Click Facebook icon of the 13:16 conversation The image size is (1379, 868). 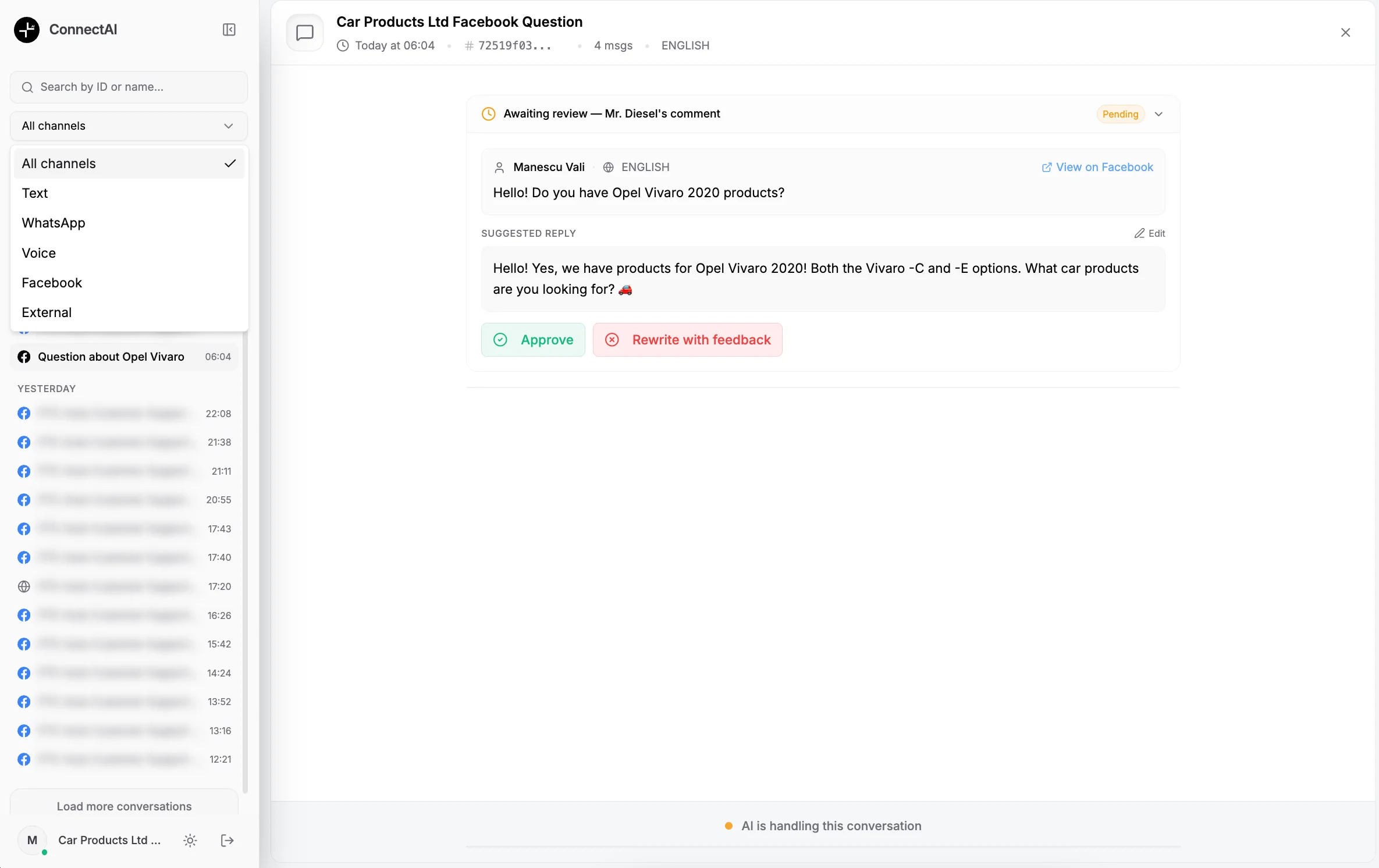point(24,731)
